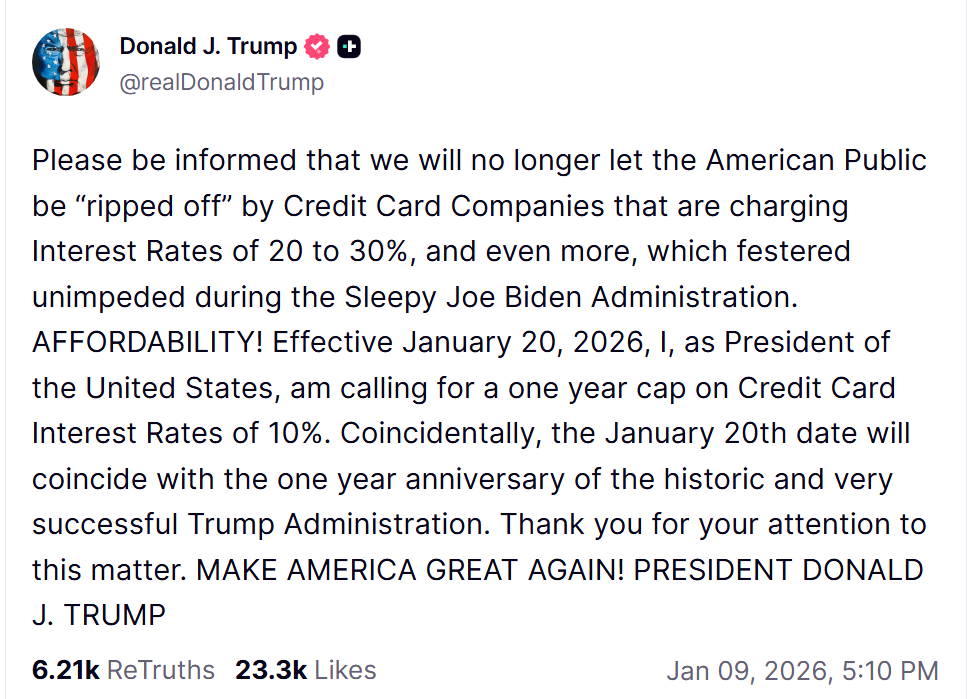View the 23.3k Likes count
This screenshot has height=699, width=968.
(270, 670)
